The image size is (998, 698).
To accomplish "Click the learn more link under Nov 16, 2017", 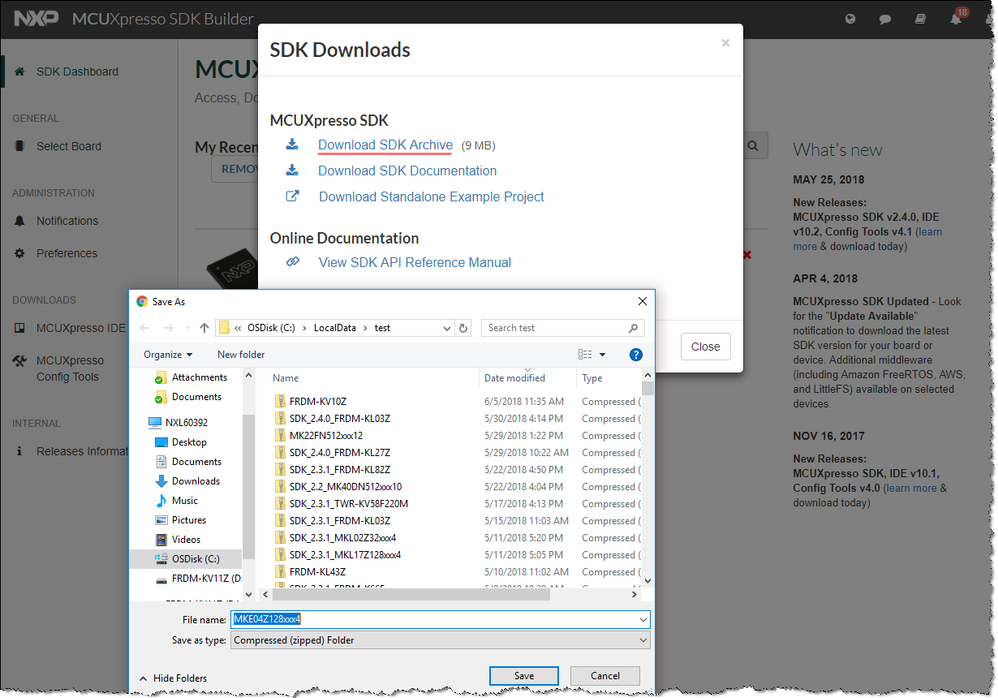I will click(x=910, y=488).
